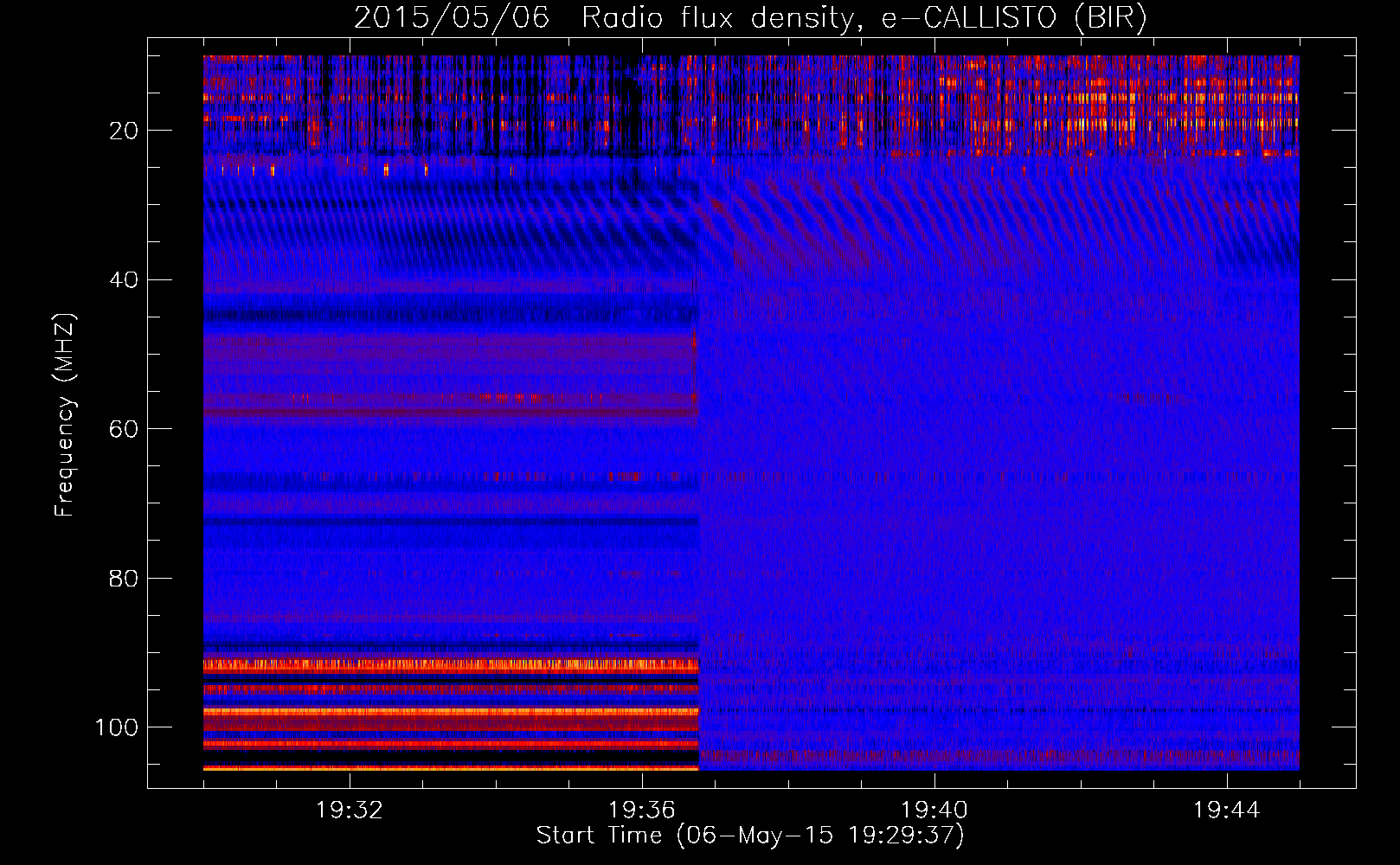Screen dimensions: 1400x865
Task: Click the plot title 'Radio flux density, e-CALLISTO (BIR)'
Action: (864, 18)
